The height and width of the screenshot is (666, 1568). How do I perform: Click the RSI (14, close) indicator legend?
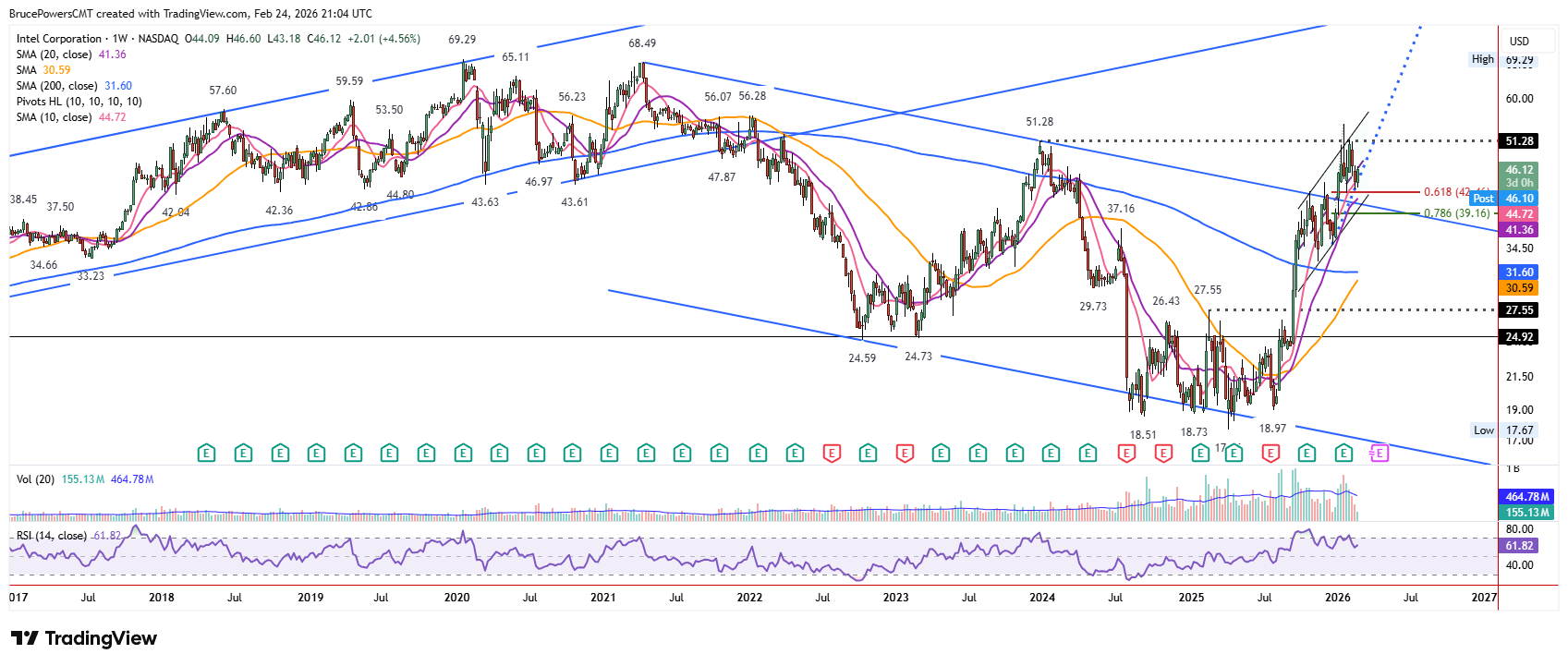click(68, 536)
